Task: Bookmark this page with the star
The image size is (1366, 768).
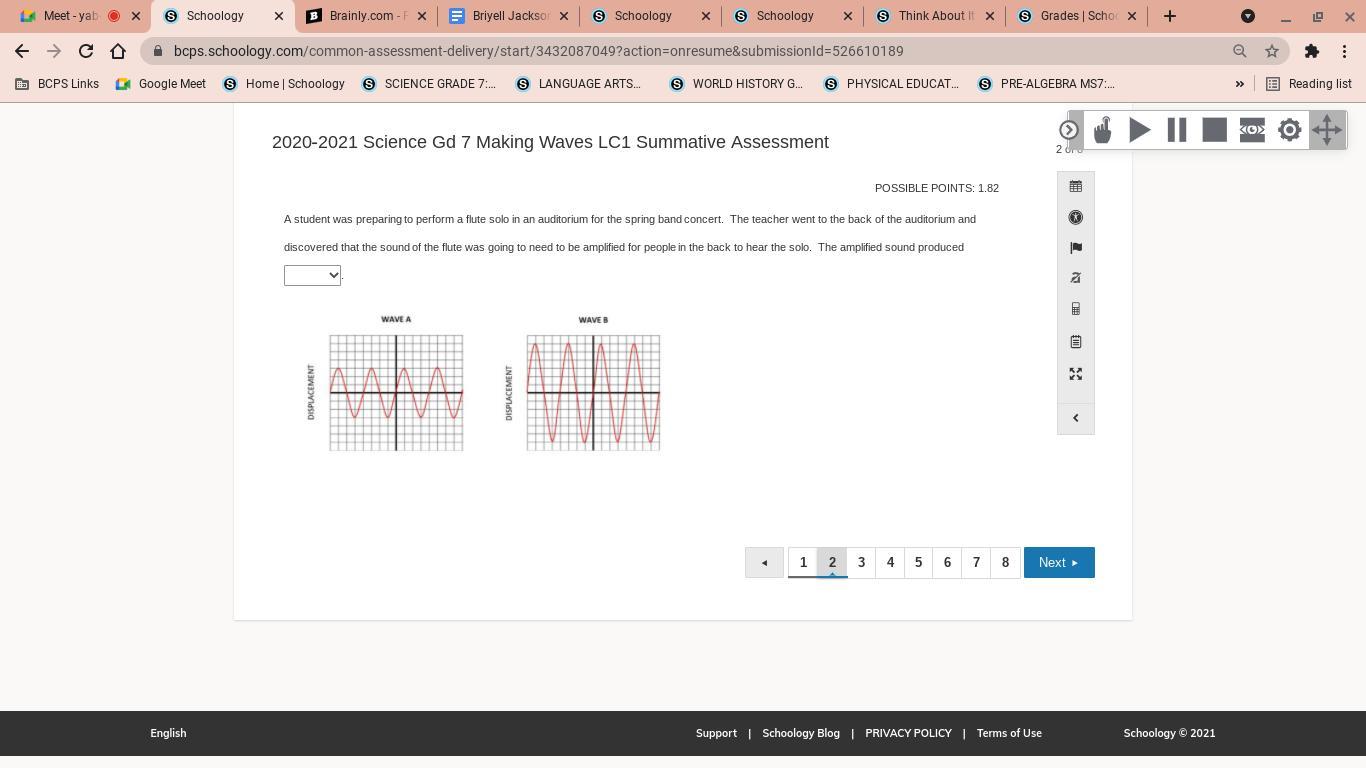Action: 1272,51
